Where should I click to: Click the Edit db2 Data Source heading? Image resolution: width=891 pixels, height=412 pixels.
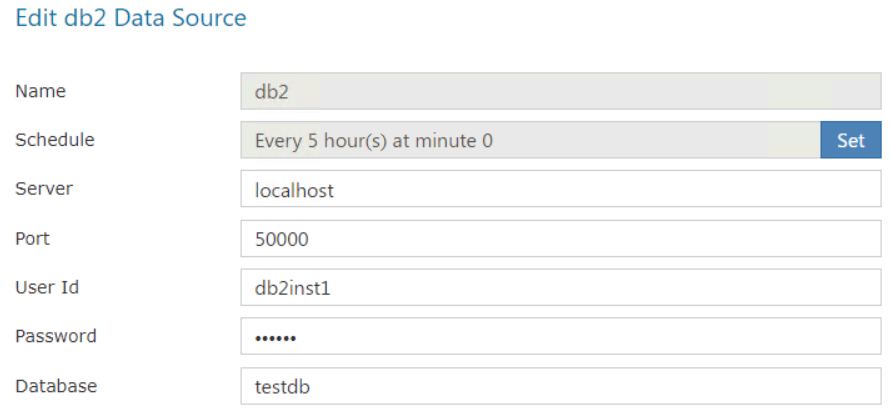(131, 18)
